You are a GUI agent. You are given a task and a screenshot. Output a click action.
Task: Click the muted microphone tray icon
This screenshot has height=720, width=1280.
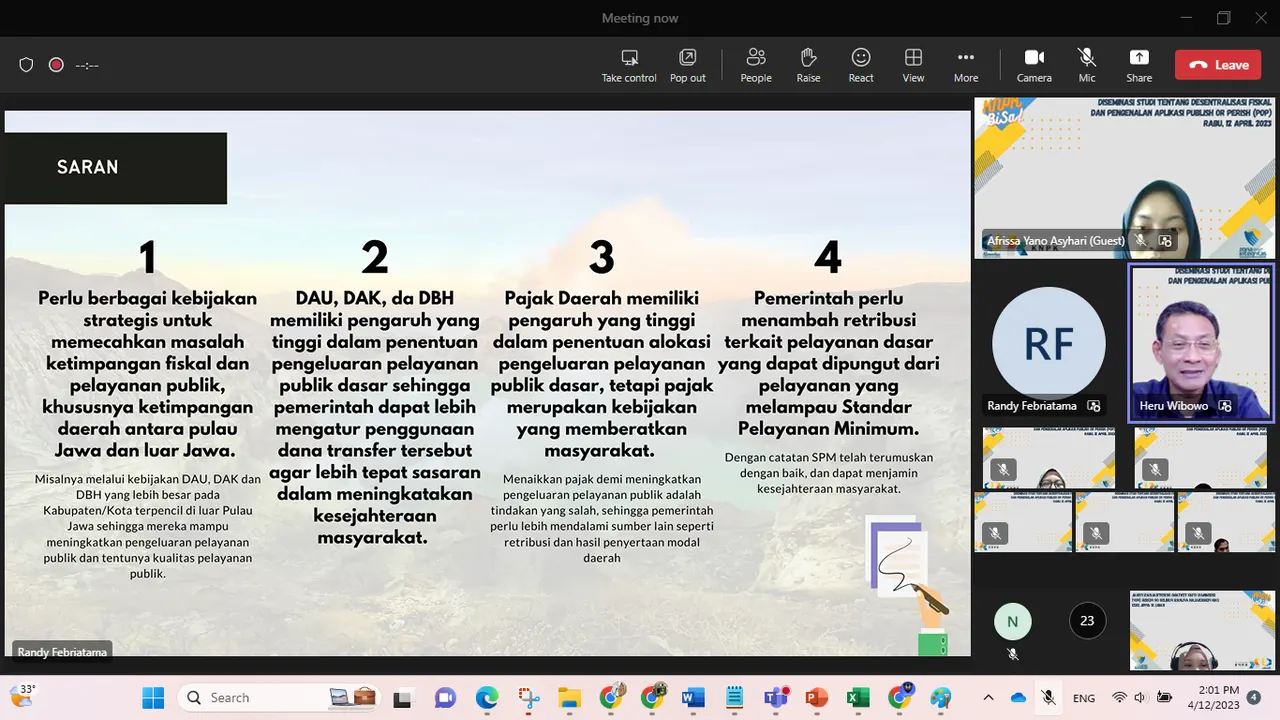(1048, 698)
